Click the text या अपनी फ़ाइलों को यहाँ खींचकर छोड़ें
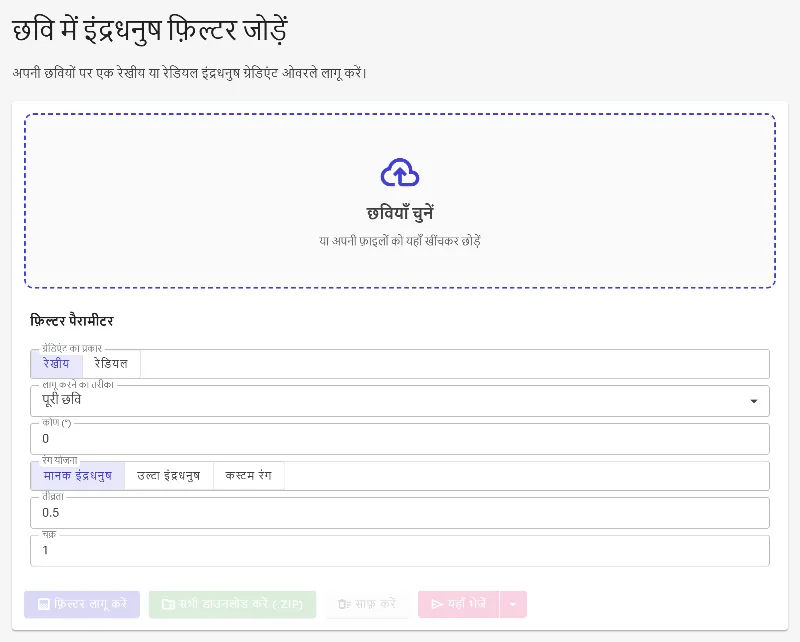This screenshot has width=800, height=642. tap(400, 241)
